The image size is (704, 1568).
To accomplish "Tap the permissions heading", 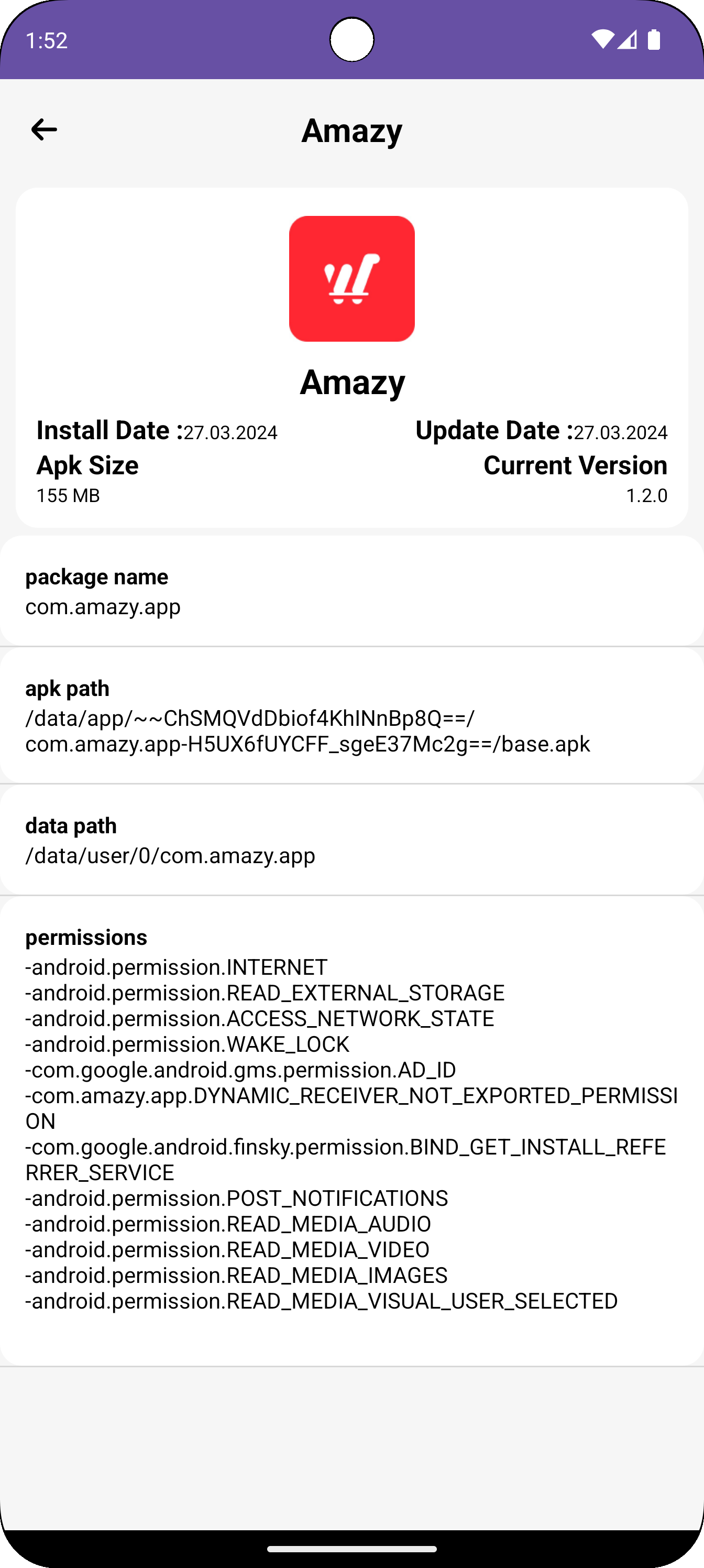I will click(86, 937).
